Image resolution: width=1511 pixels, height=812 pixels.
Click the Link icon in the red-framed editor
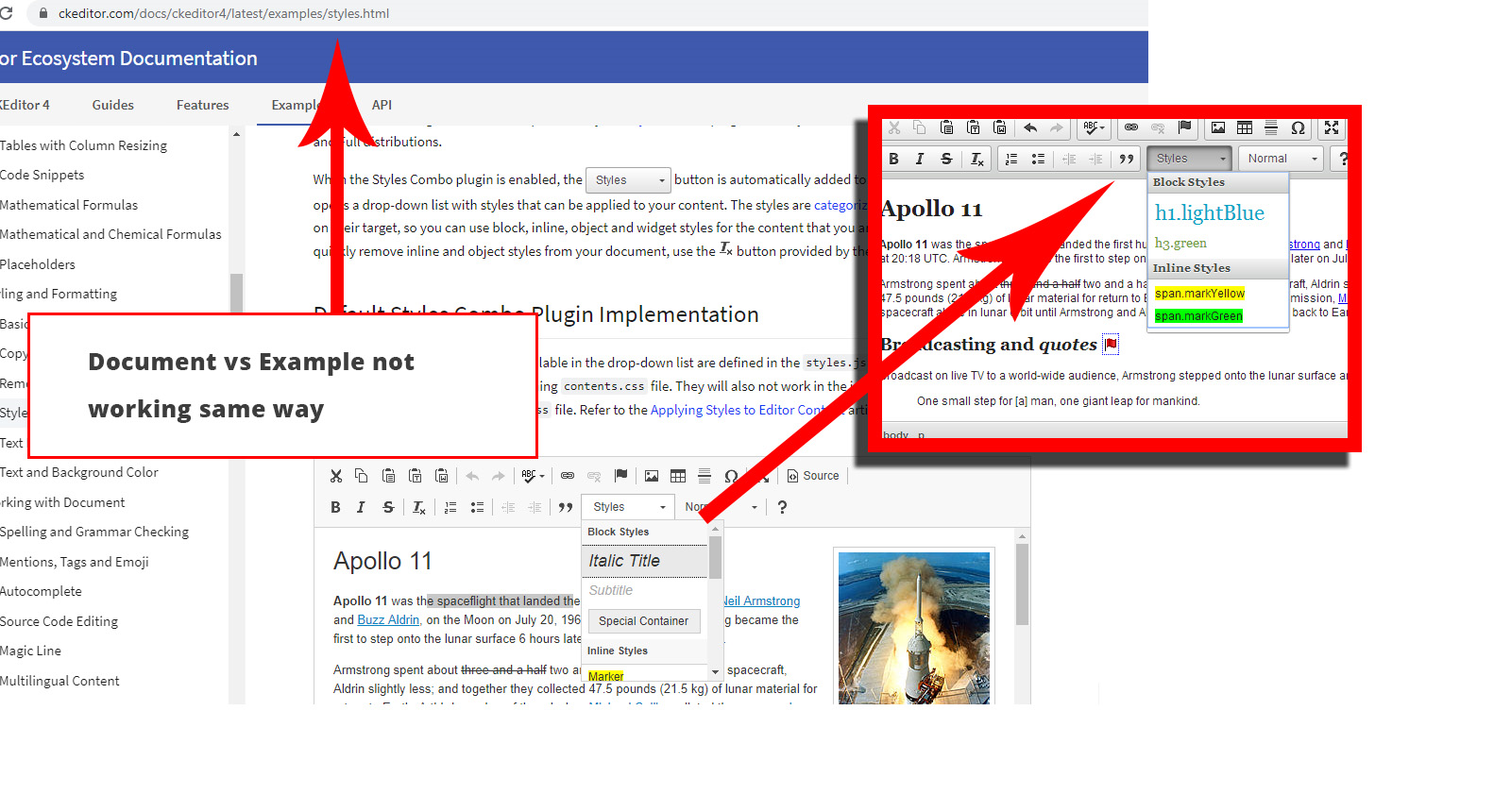coord(1131,127)
